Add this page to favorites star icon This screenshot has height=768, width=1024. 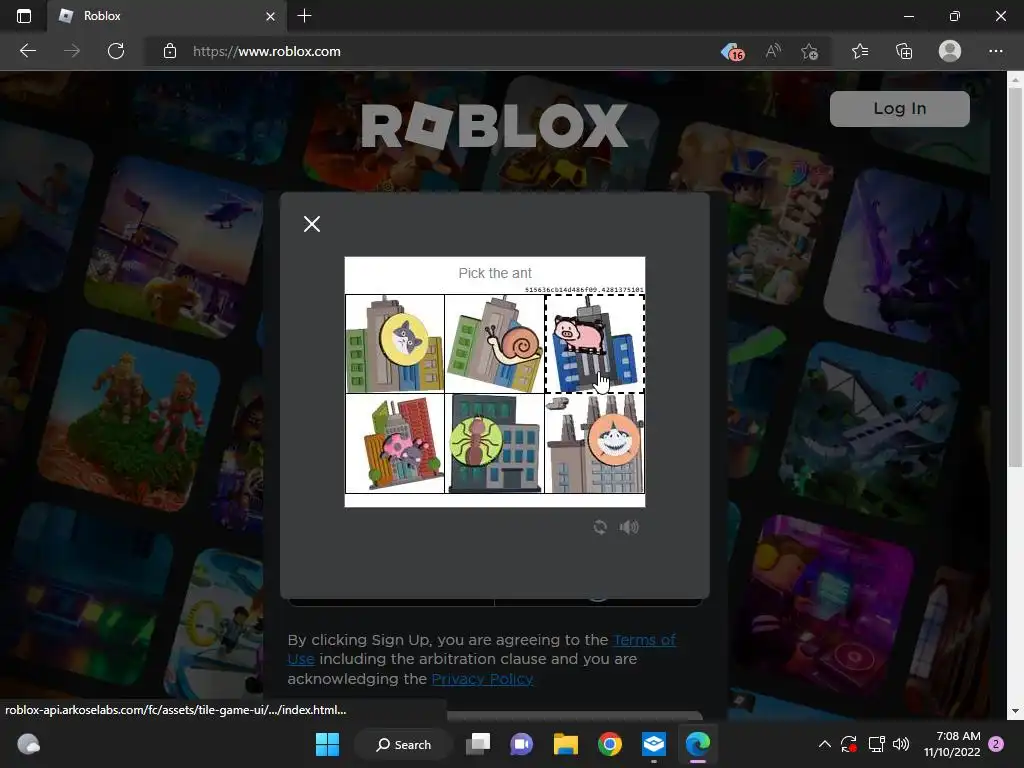(x=809, y=51)
